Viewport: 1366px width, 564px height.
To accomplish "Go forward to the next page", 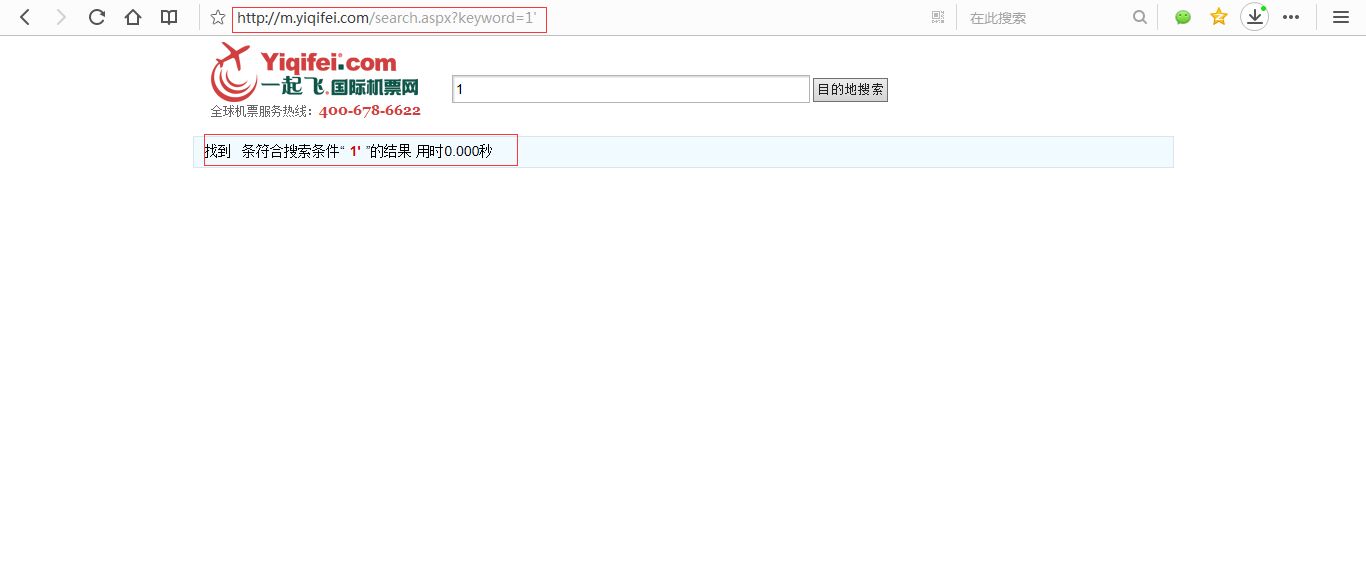I will pyautogui.click(x=61, y=17).
